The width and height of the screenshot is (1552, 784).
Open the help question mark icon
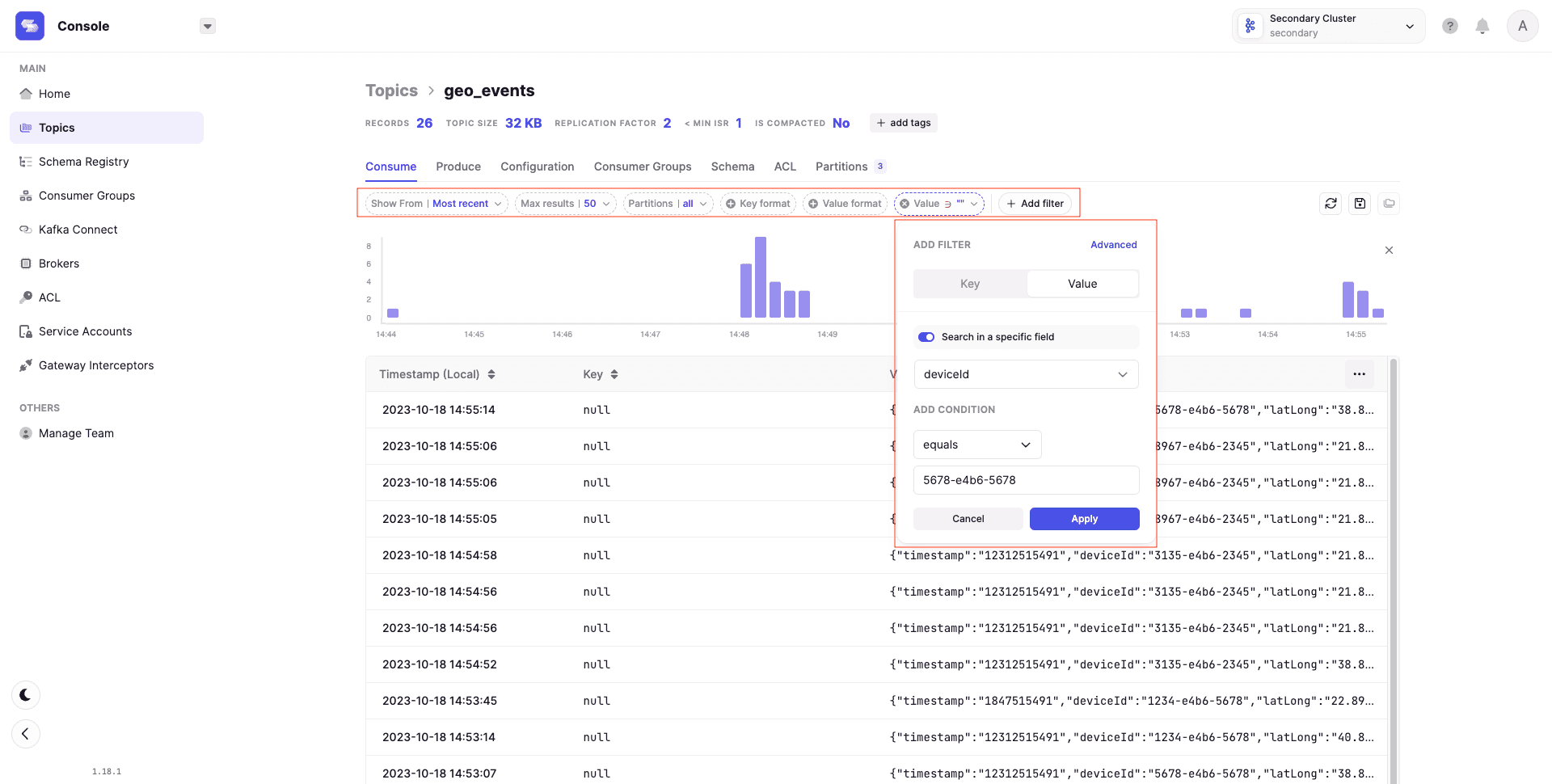click(x=1450, y=26)
